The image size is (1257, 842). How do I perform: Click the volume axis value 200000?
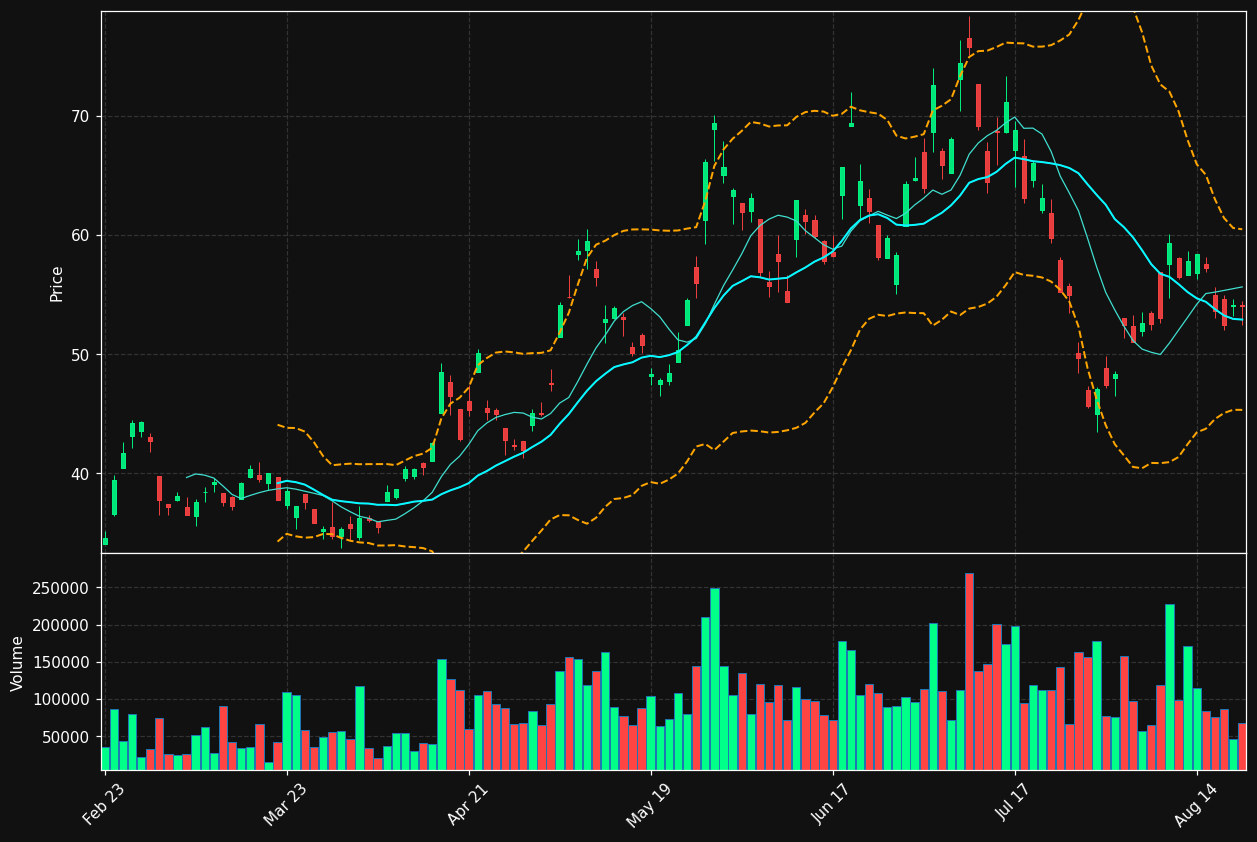point(61,626)
